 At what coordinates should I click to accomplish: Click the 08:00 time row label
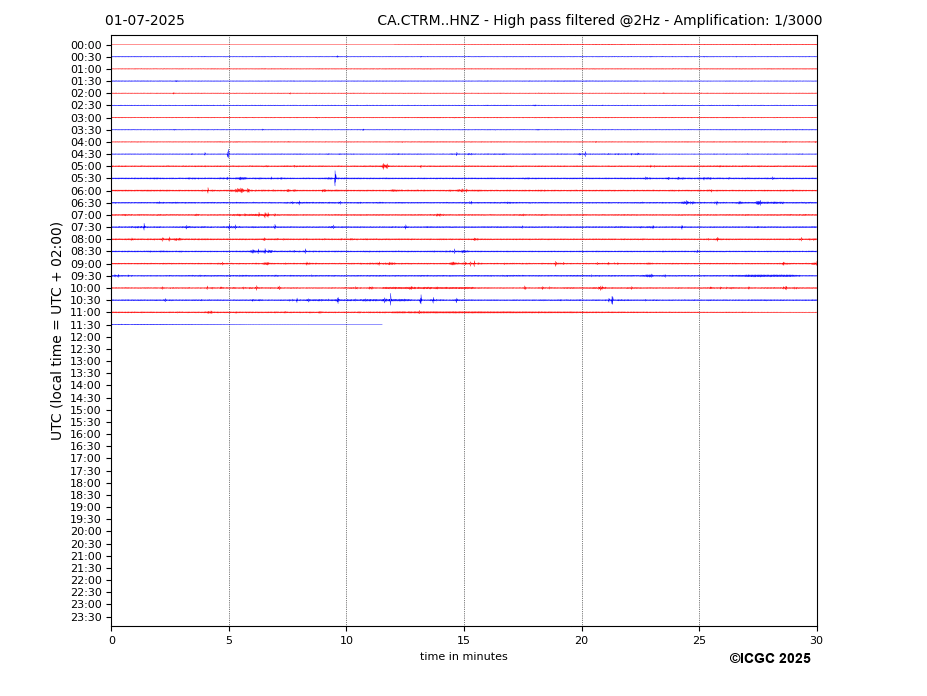(86, 239)
